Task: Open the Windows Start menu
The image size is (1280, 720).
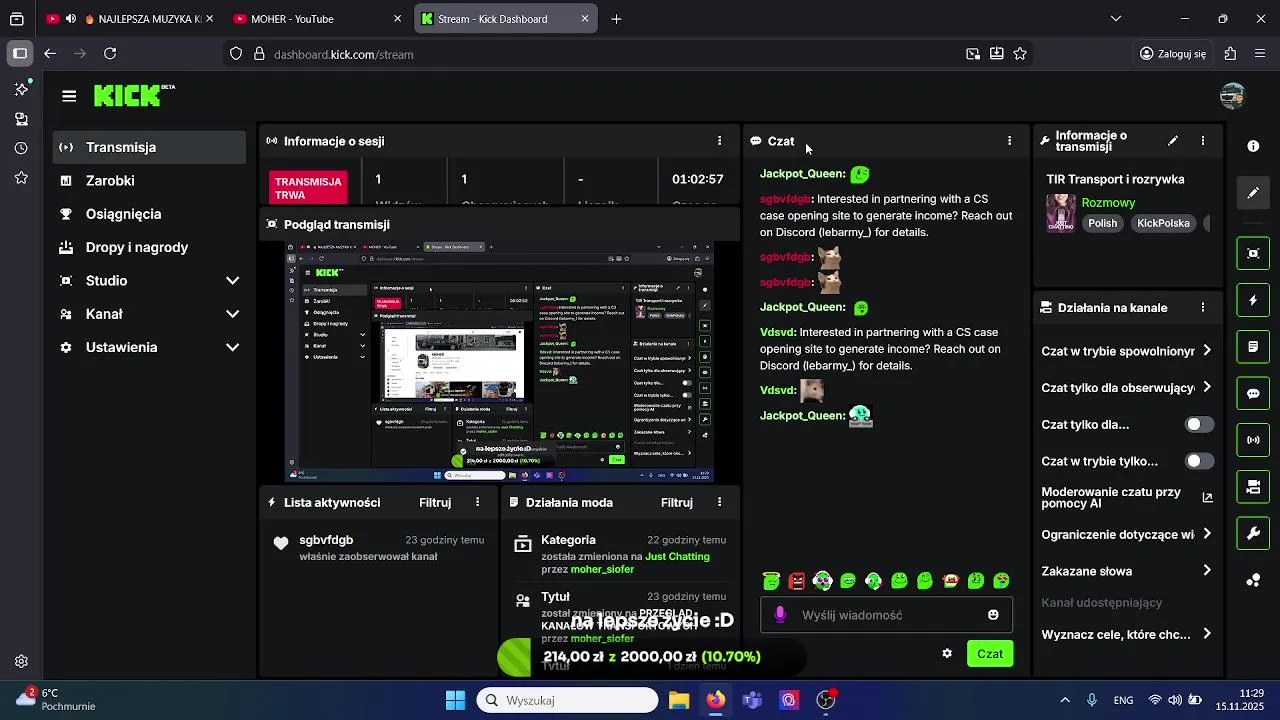Action: pyautogui.click(x=455, y=700)
